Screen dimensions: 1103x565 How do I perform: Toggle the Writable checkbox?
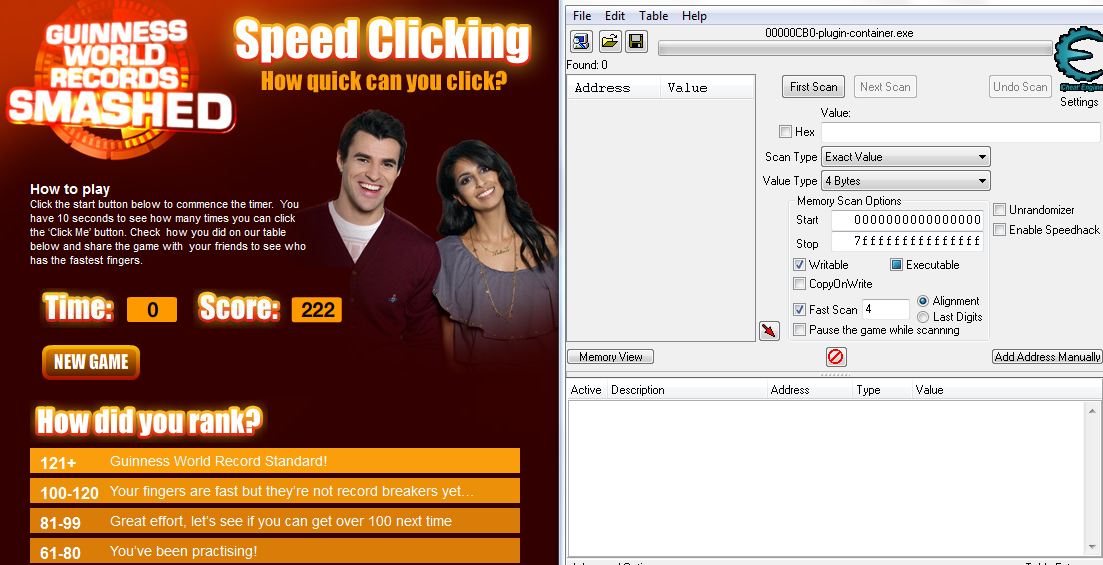pyautogui.click(x=800, y=265)
